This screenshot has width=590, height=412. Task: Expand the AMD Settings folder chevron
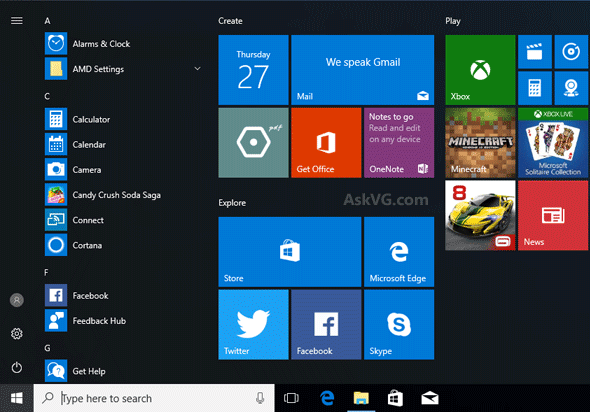(x=197, y=68)
